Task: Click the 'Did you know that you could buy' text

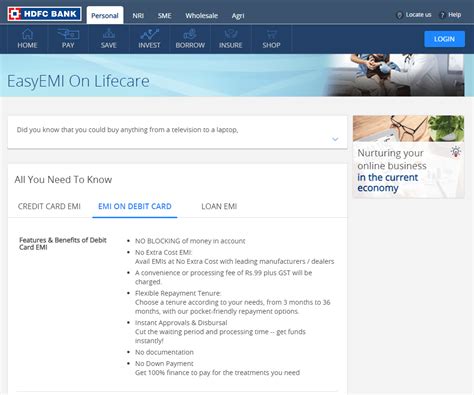Action: tap(127, 130)
